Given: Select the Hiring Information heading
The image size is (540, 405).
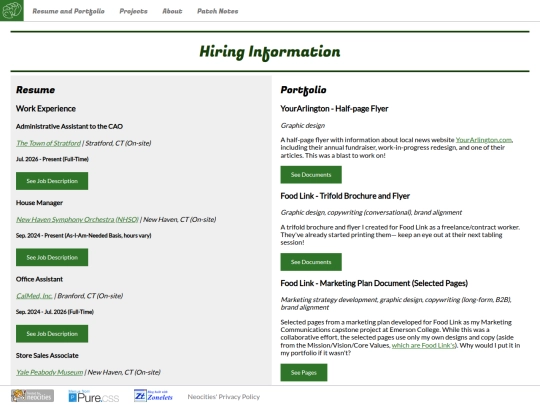Looking at the screenshot, I should pos(270,52).
